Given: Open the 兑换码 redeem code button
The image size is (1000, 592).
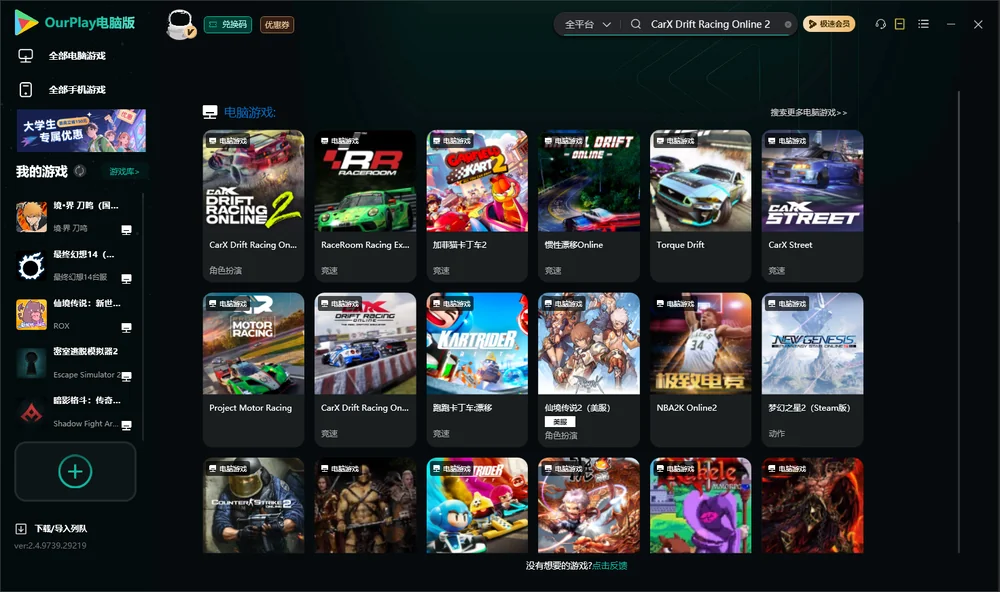Looking at the screenshot, I should (x=228, y=25).
